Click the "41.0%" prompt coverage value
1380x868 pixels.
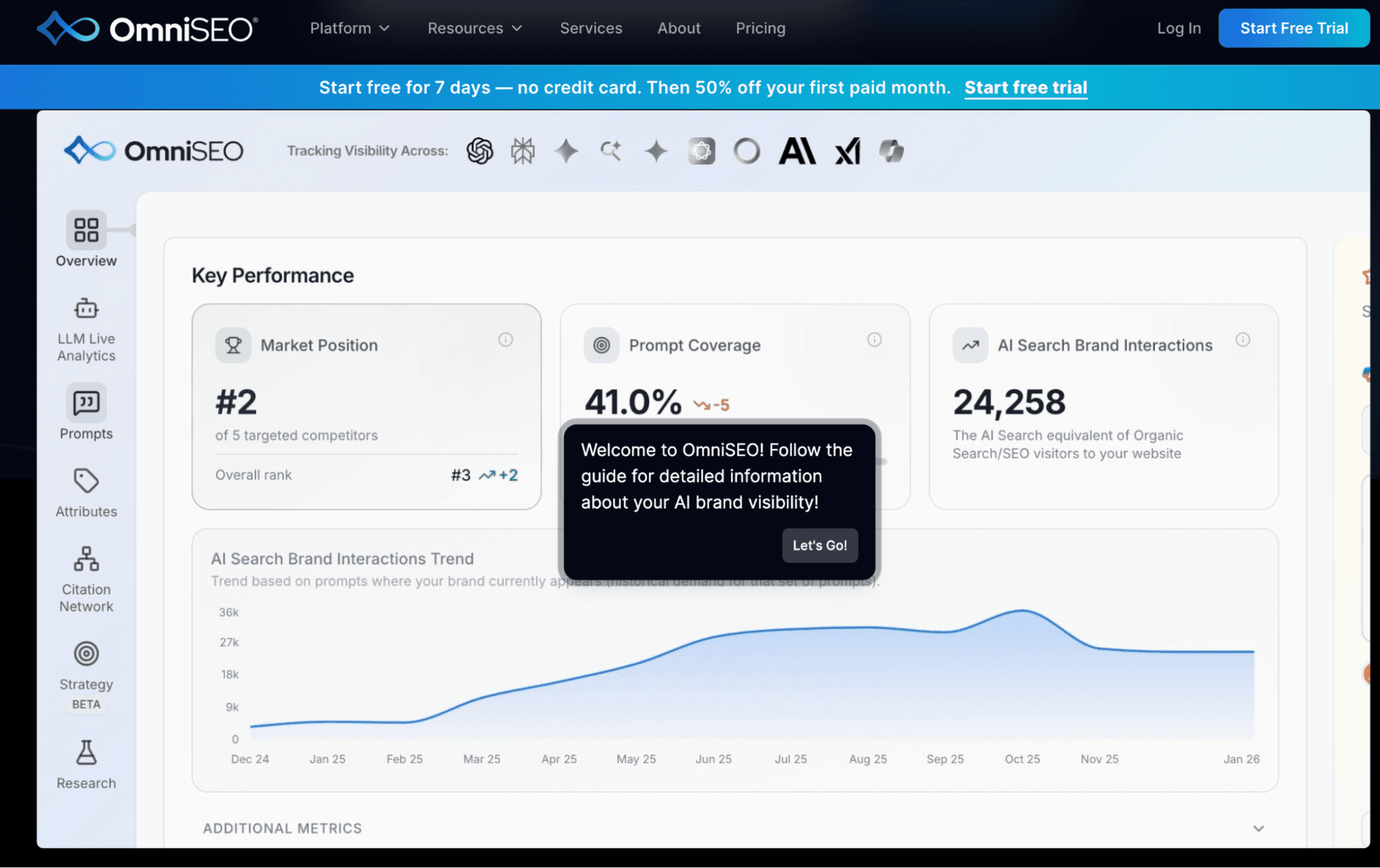click(x=632, y=402)
